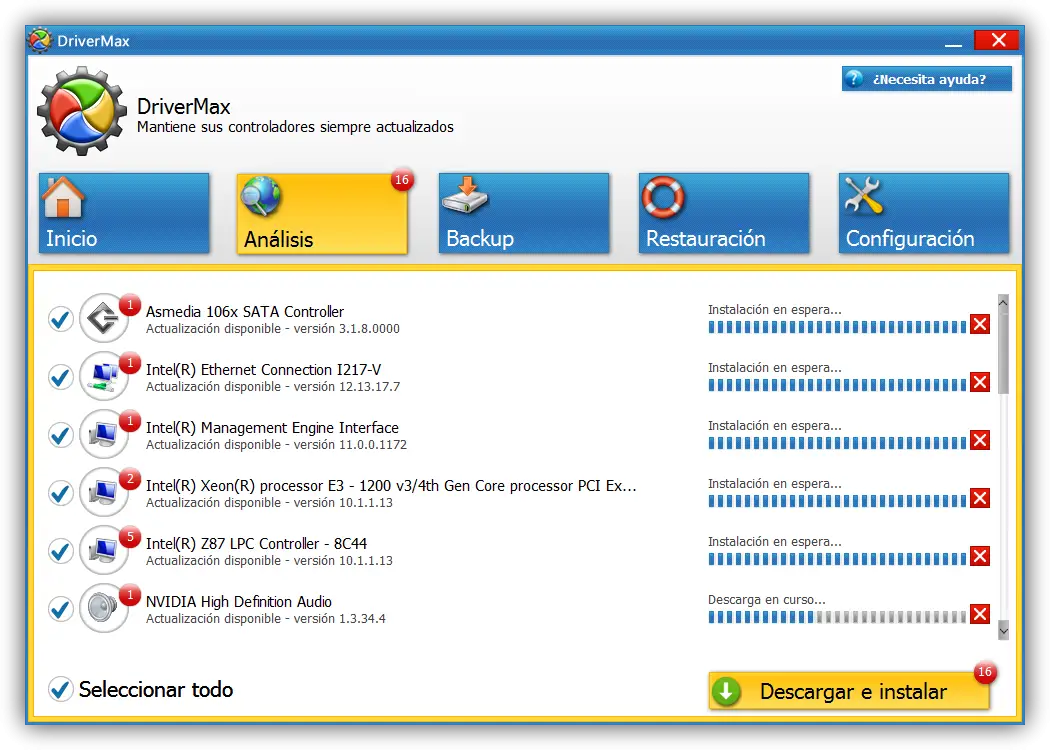The width and height of the screenshot is (1050, 750).
Task: Click the ¿Necesita ayuda? button
Action: 927,79
